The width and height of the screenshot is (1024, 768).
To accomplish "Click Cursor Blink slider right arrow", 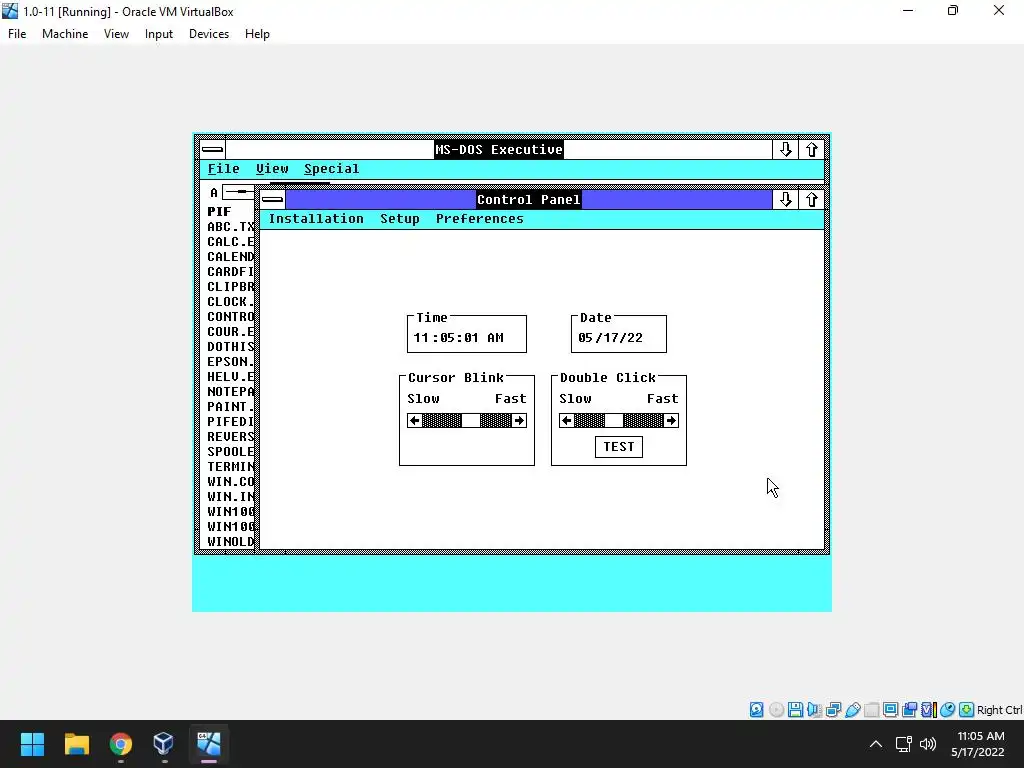I will pyautogui.click(x=519, y=421).
